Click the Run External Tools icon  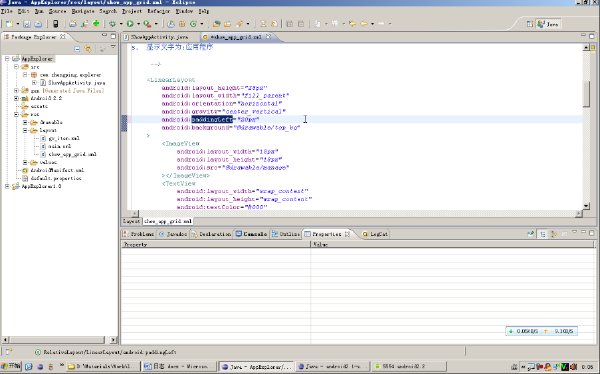[x=147, y=24]
